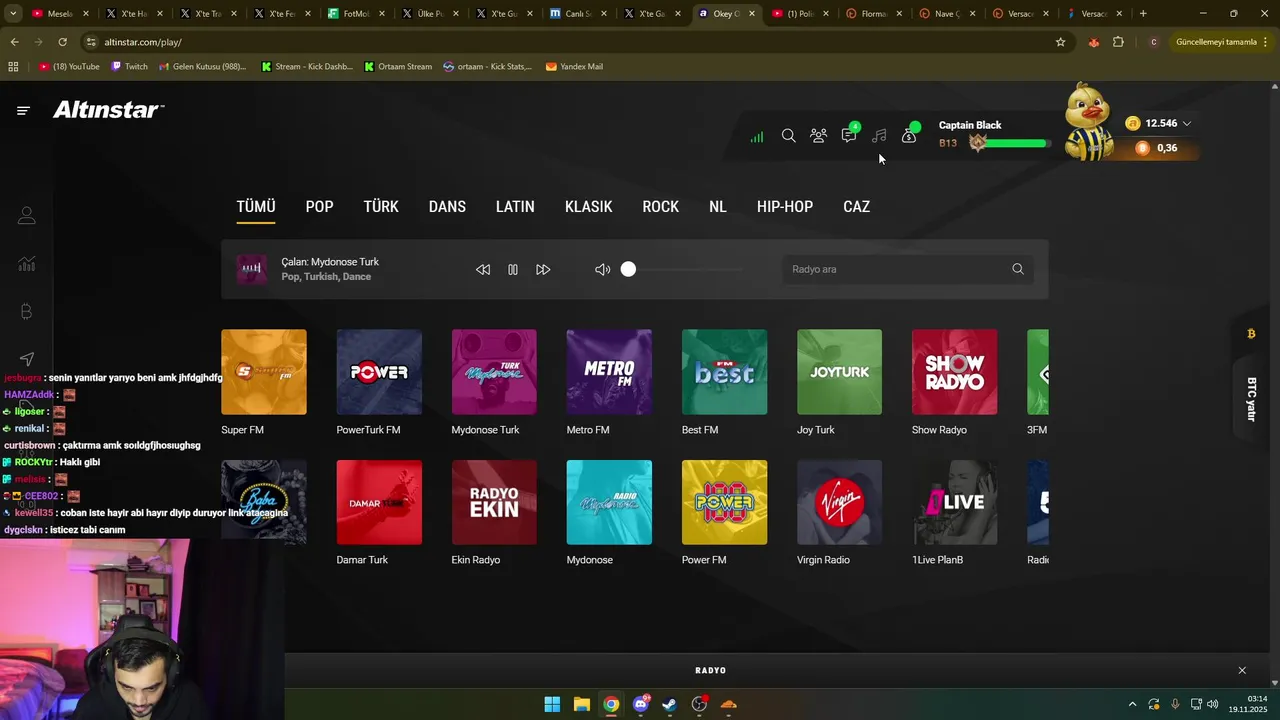Open the chat messages icon
This screenshot has width=1280, height=720.
pyautogui.click(x=849, y=135)
